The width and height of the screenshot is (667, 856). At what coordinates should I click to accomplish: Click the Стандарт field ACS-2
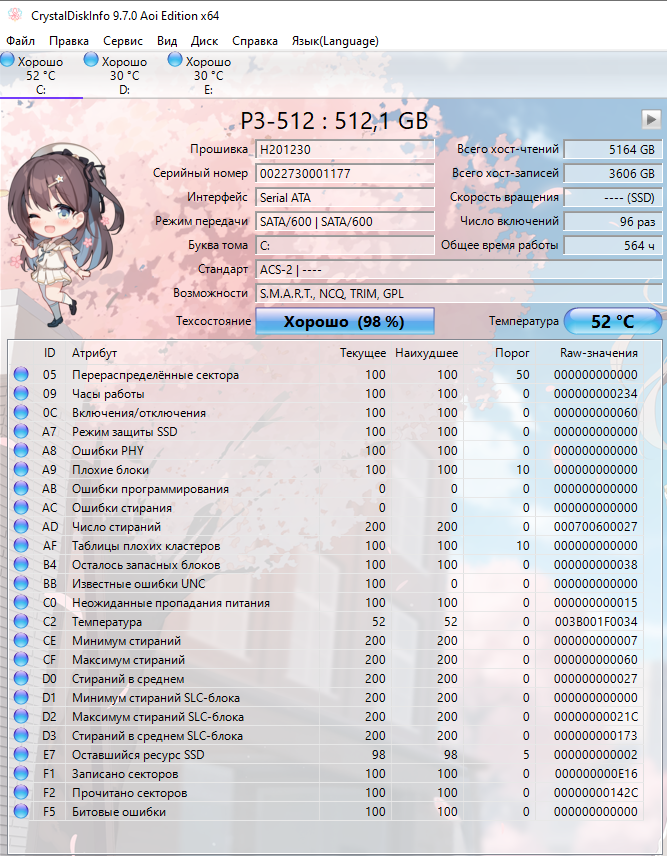(x=458, y=270)
